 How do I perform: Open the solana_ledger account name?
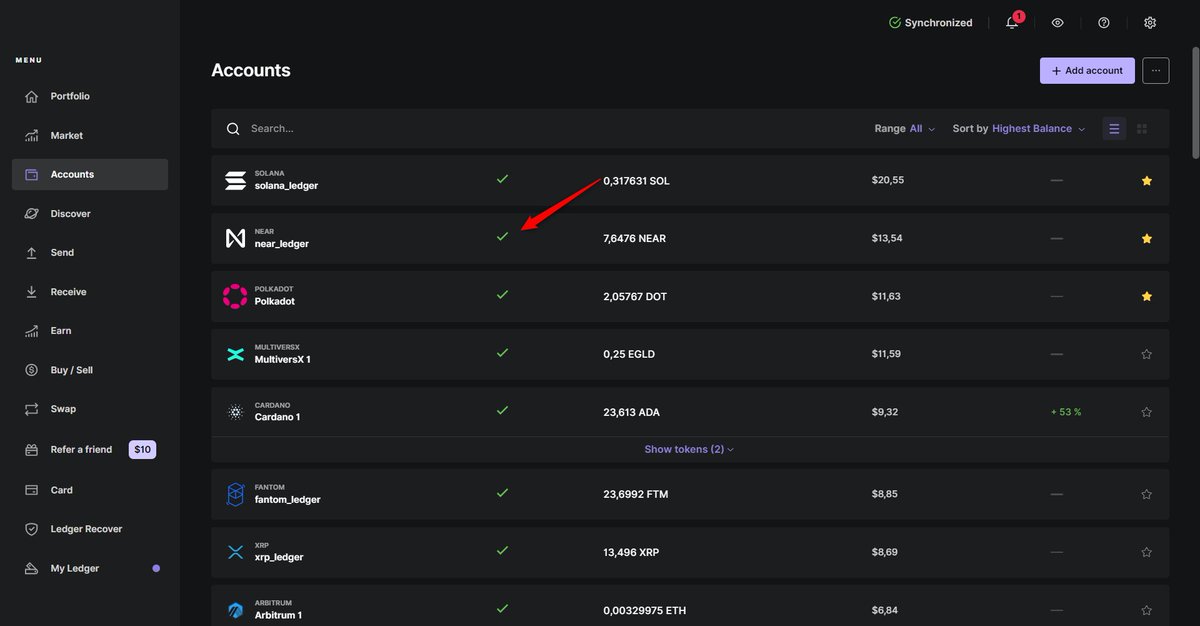[x=286, y=186]
